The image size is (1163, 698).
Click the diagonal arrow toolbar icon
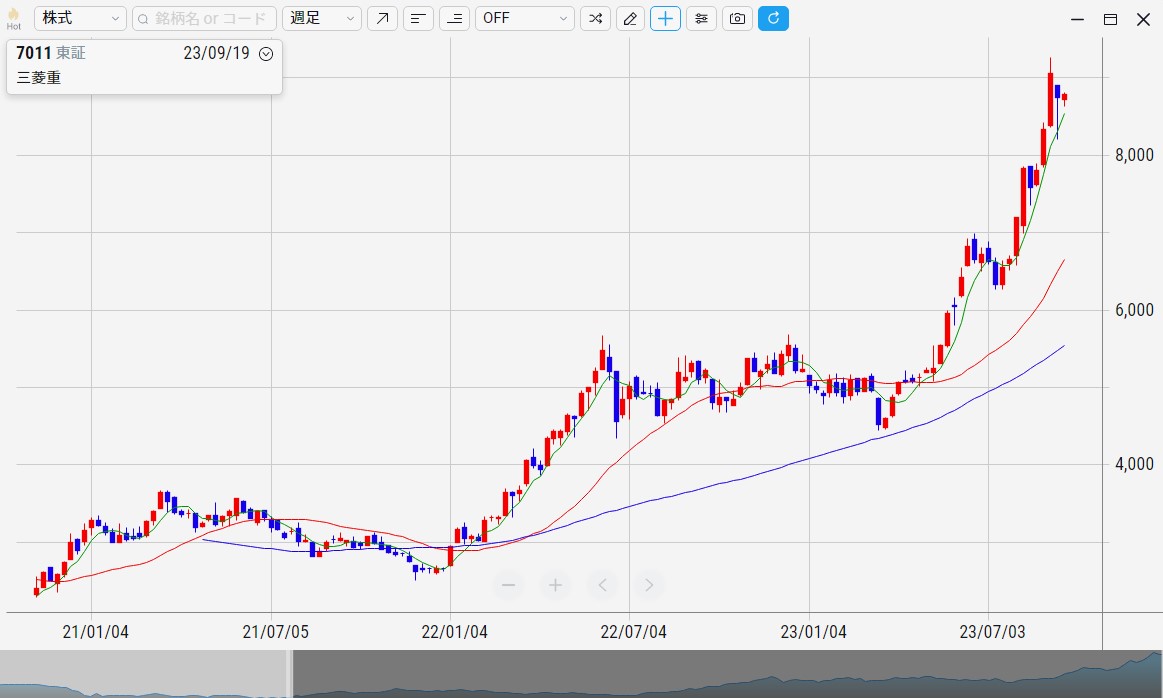381,19
